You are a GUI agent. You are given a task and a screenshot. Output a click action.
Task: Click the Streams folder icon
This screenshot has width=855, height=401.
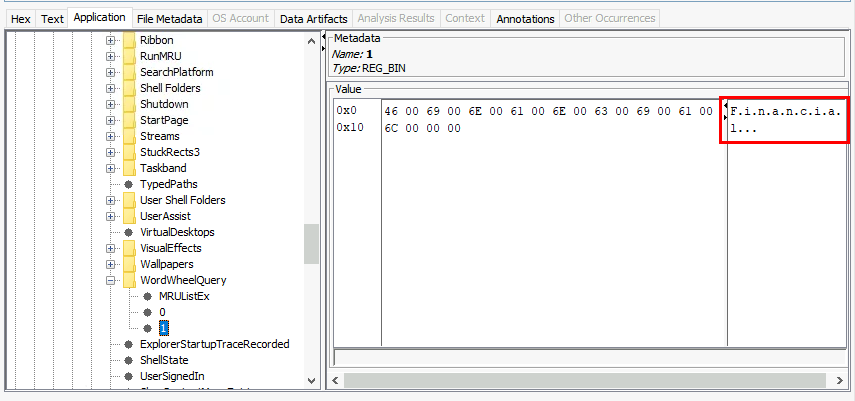coord(129,136)
